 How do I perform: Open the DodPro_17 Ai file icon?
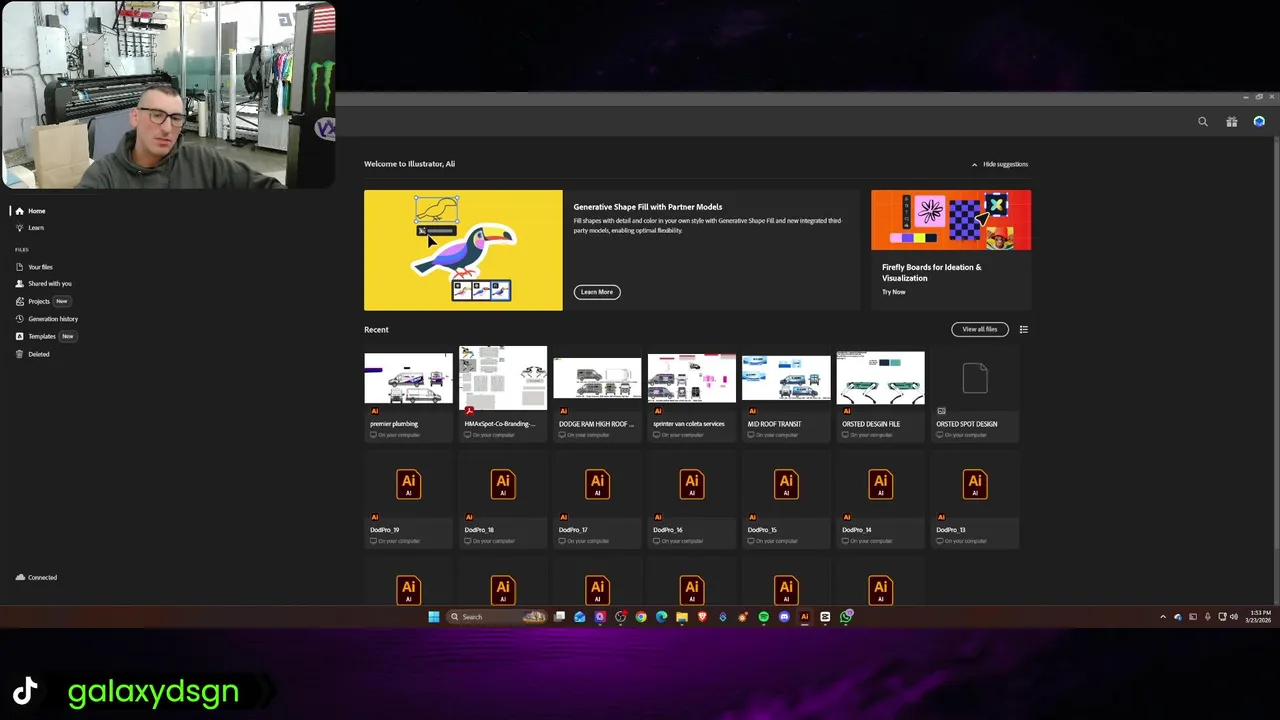click(x=597, y=484)
